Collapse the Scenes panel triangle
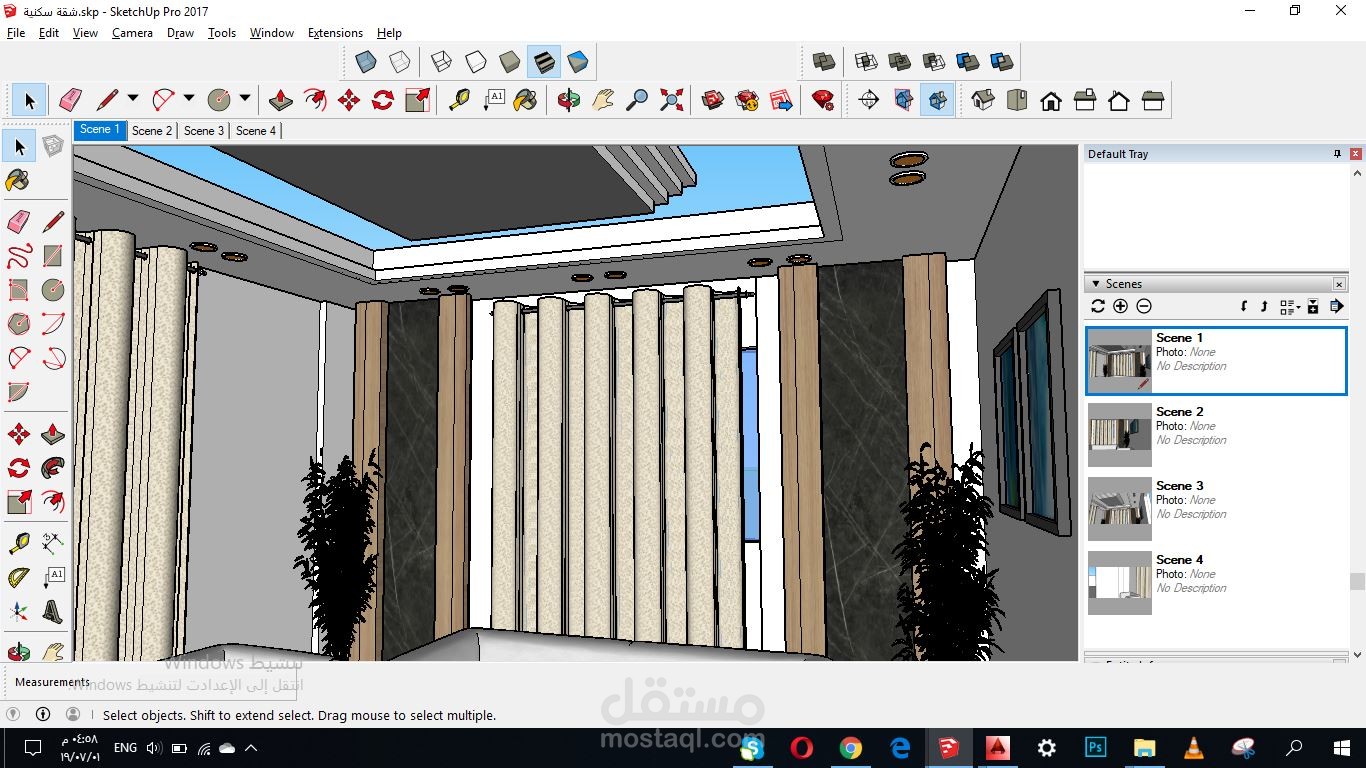The image size is (1366, 768). pyautogui.click(x=1096, y=284)
